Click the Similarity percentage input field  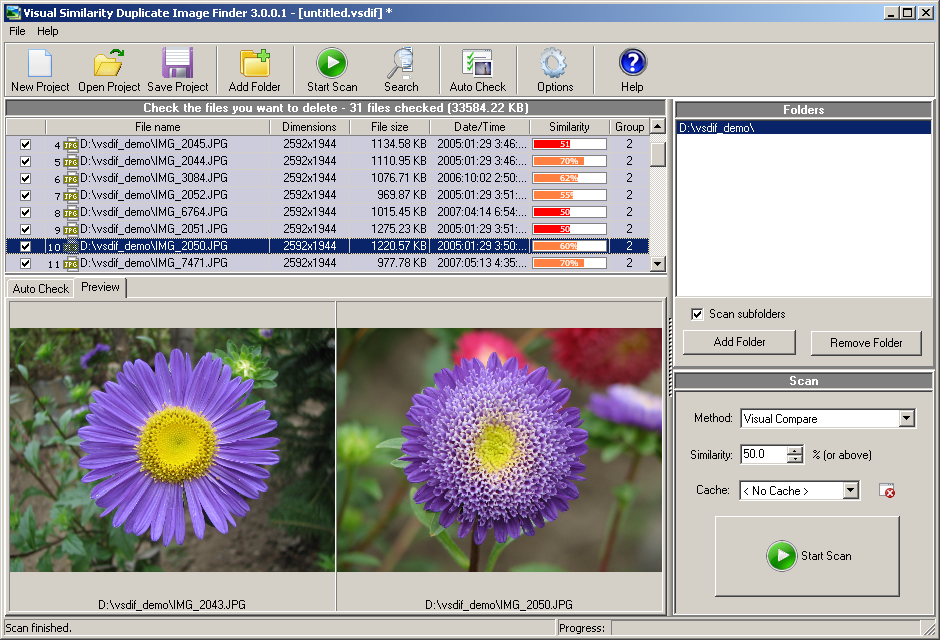(763, 455)
